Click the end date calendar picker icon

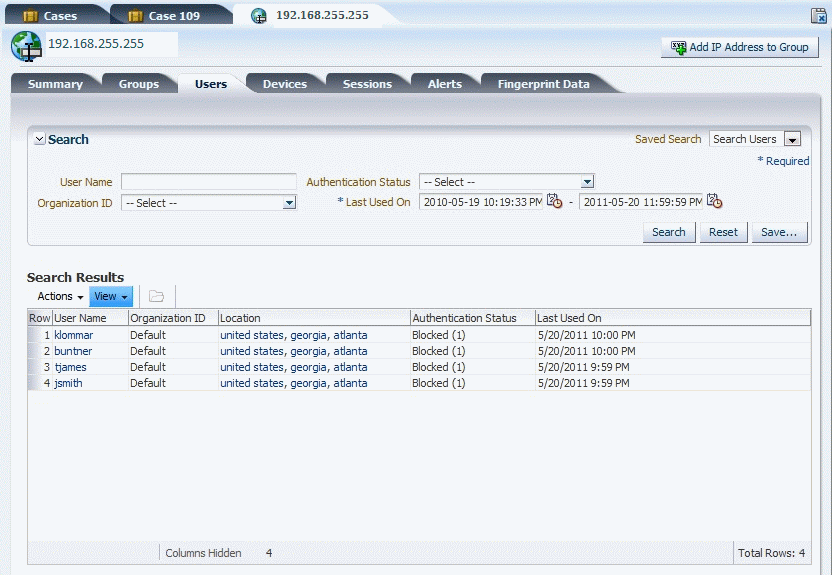(x=714, y=202)
